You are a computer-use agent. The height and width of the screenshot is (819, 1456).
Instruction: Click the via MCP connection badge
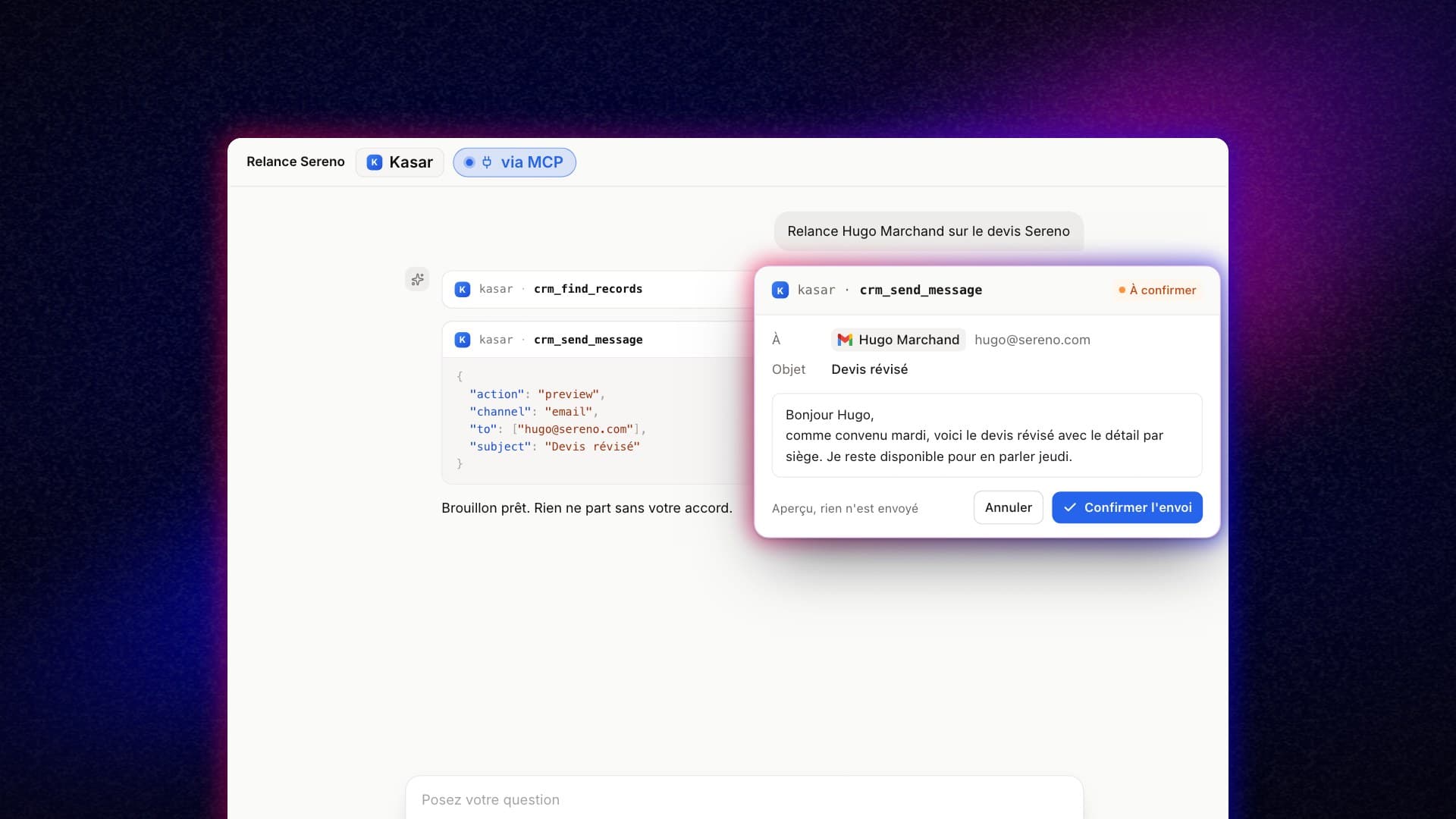click(514, 162)
